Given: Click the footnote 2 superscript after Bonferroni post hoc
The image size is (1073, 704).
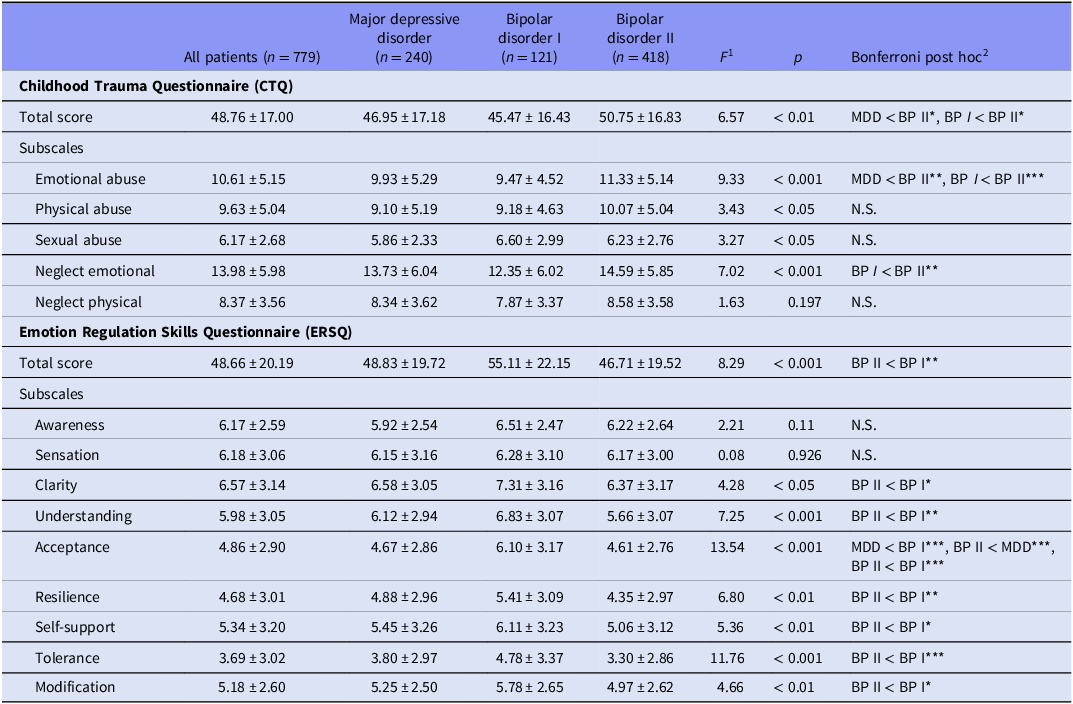Looking at the screenshot, I should [x=986, y=53].
